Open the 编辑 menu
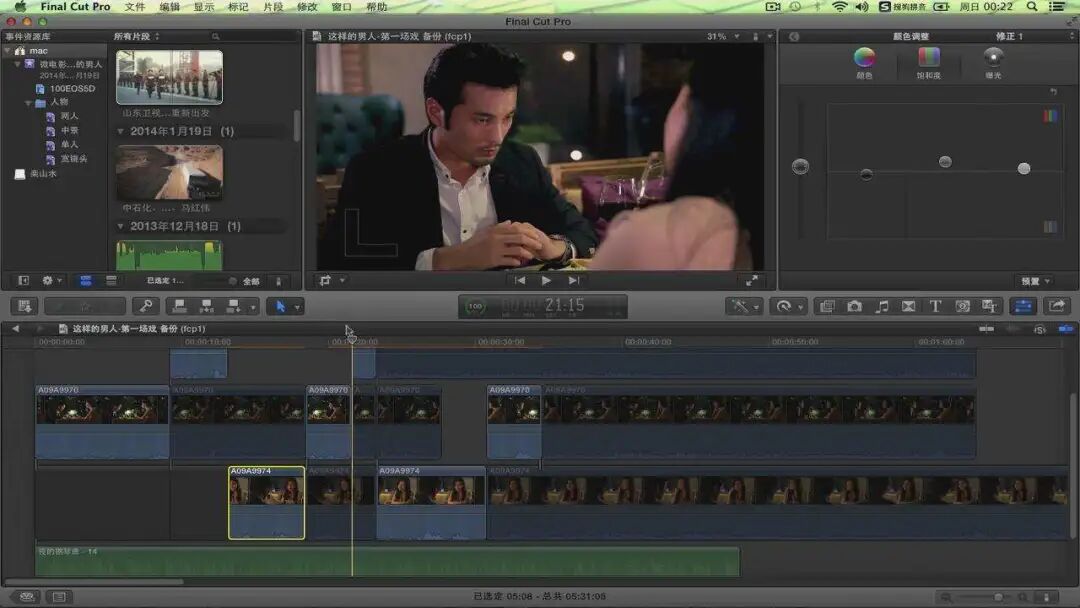The image size is (1080, 608). (169, 7)
